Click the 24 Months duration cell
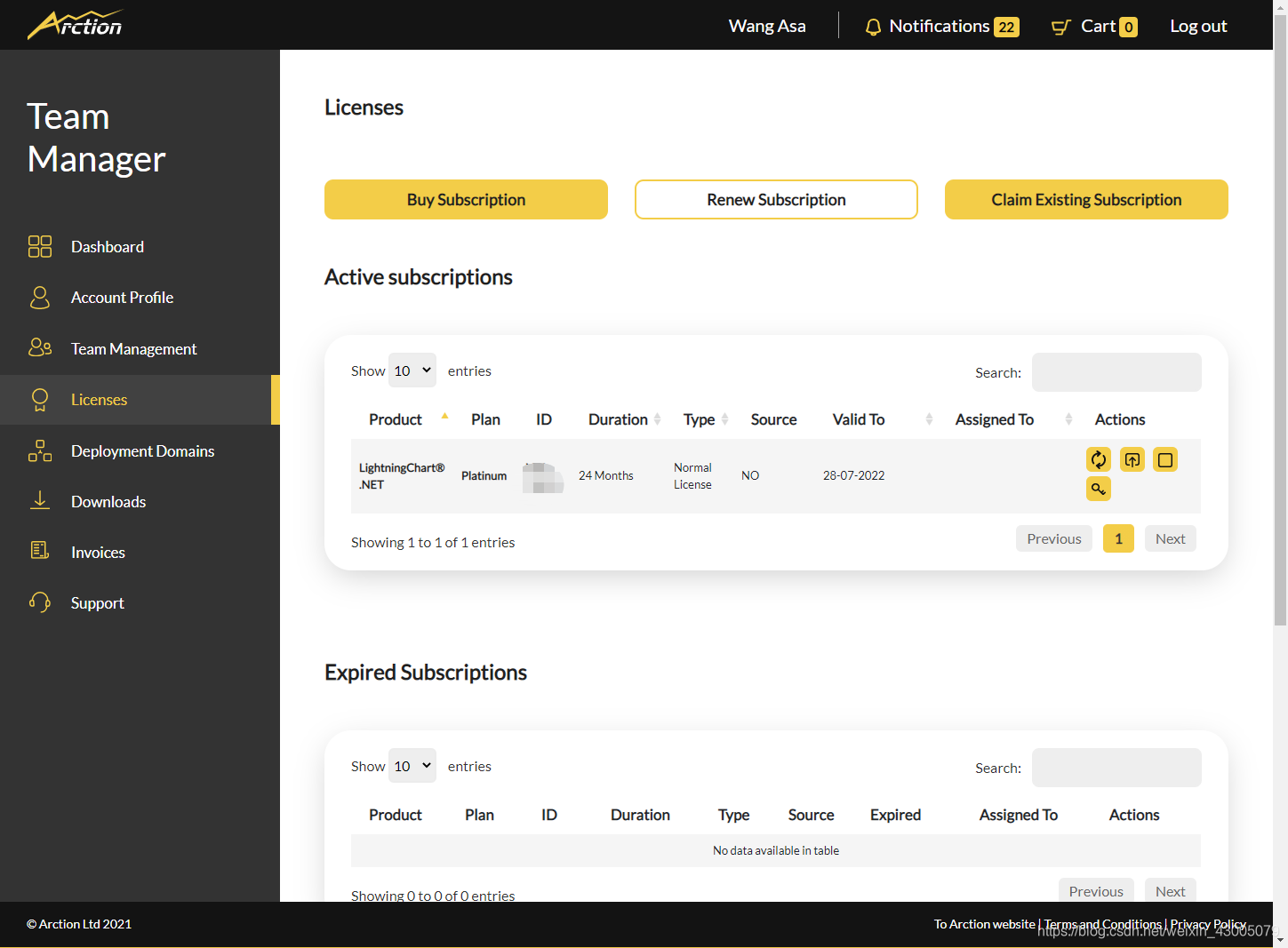1288x948 pixels. point(606,476)
